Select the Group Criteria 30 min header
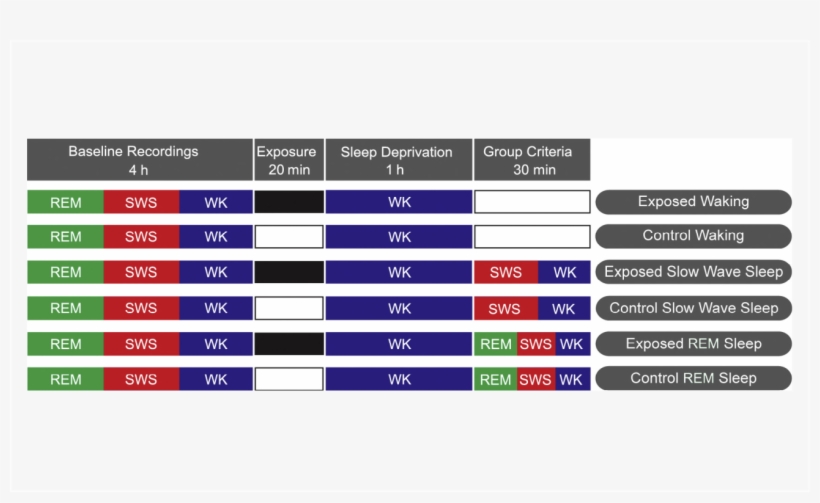 point(531,160)
